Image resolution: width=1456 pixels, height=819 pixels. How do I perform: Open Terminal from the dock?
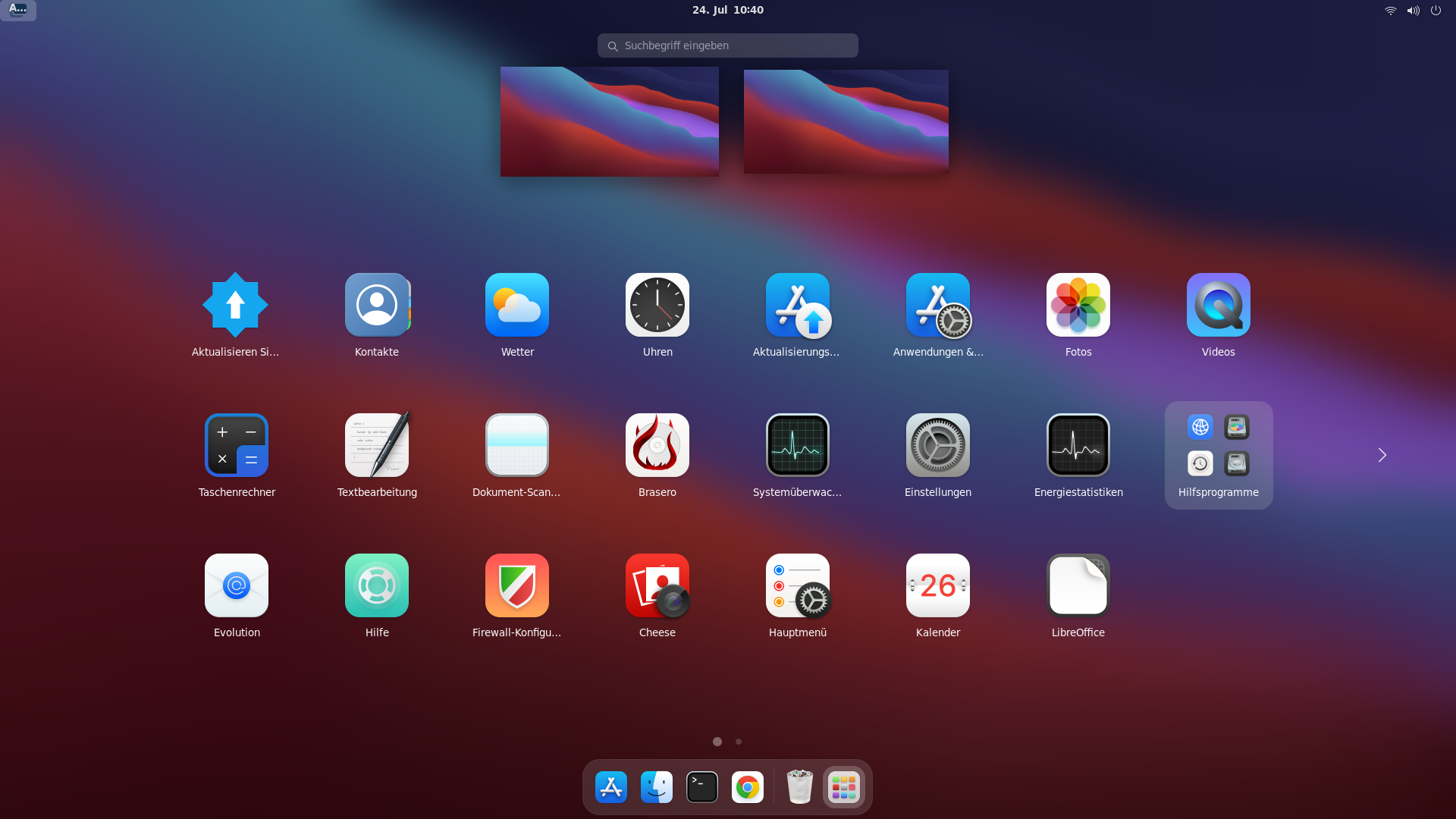[701, 787]
